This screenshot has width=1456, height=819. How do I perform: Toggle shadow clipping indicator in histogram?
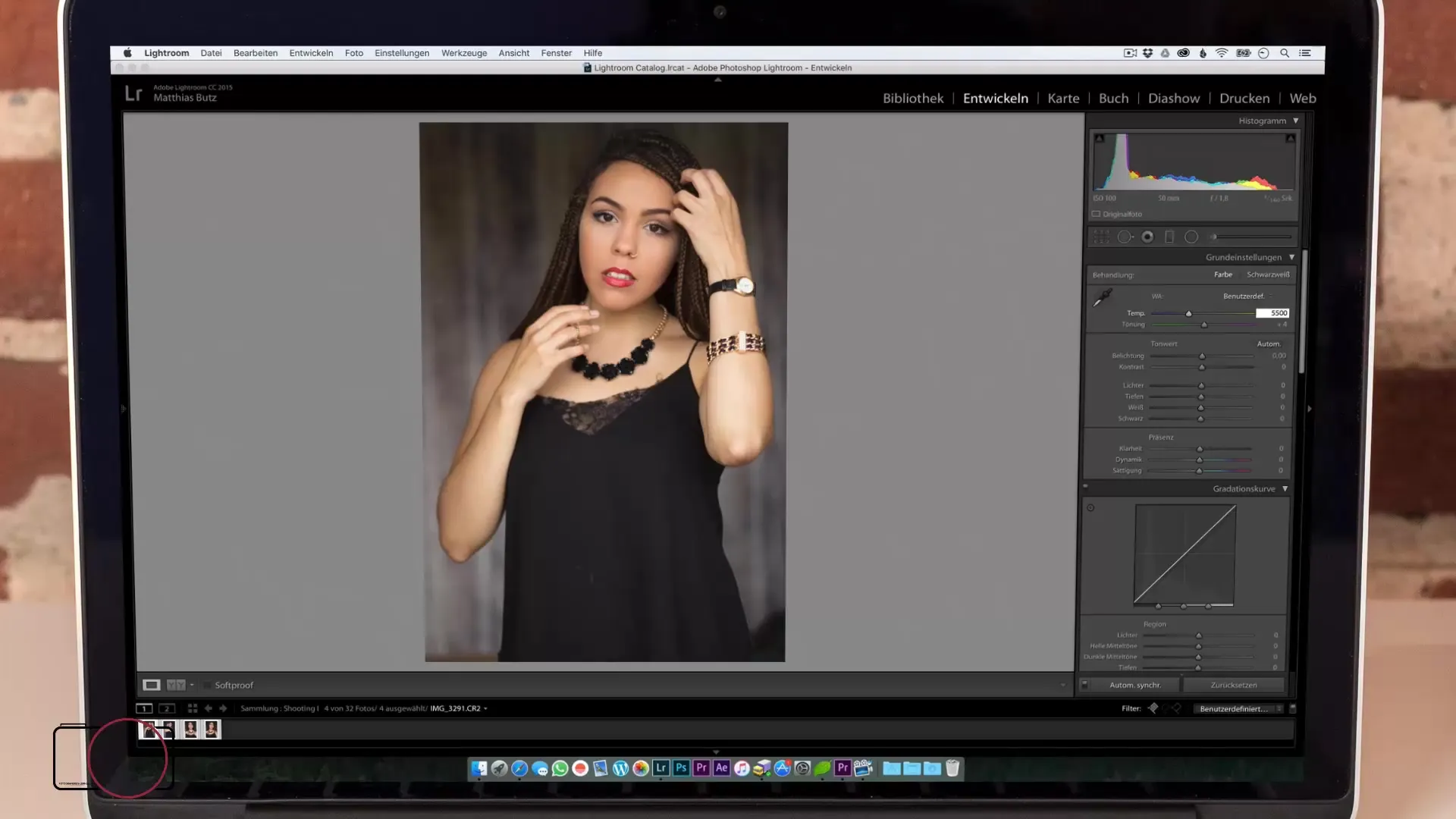pos(1100,138)
